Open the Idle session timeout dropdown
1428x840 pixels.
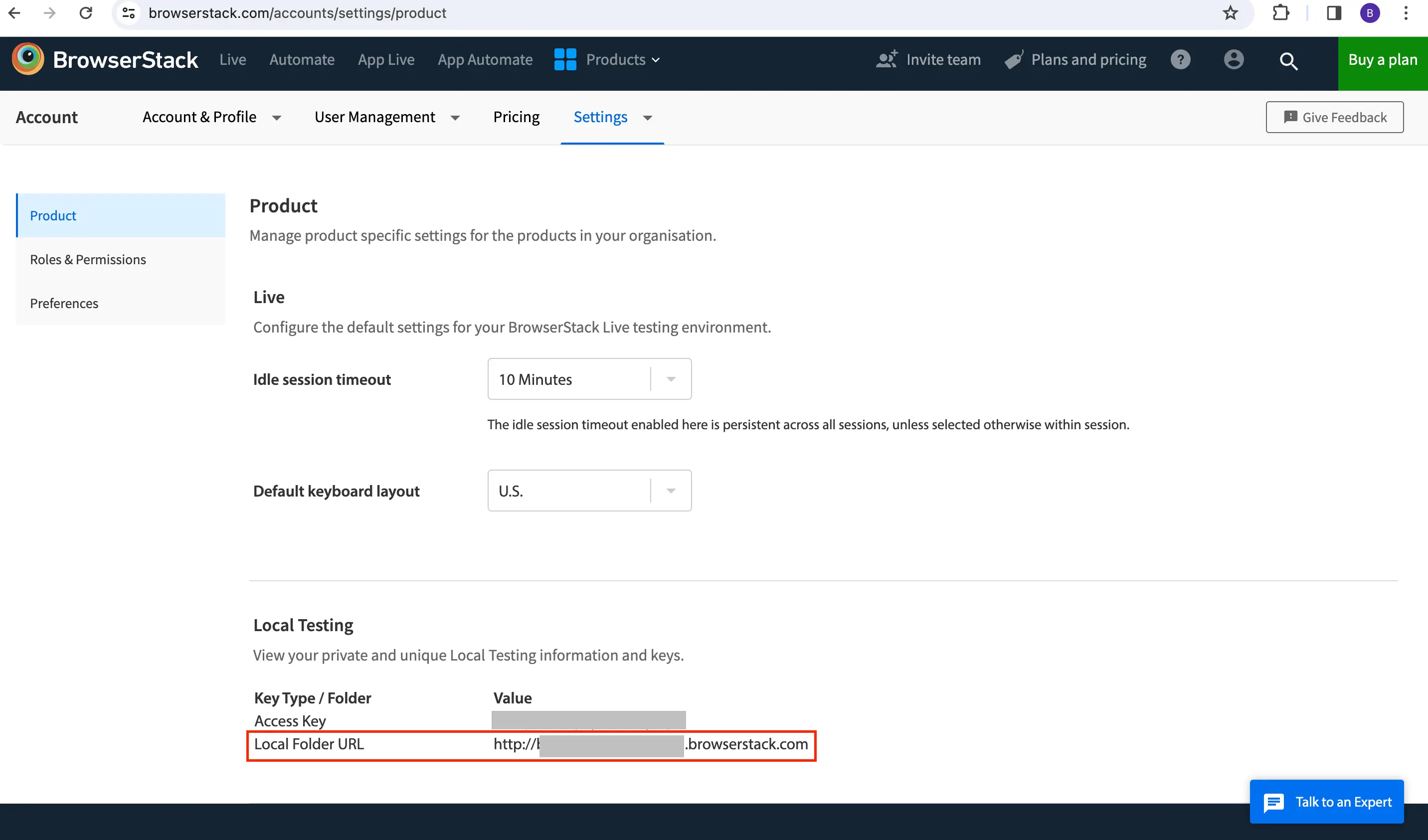589,379
